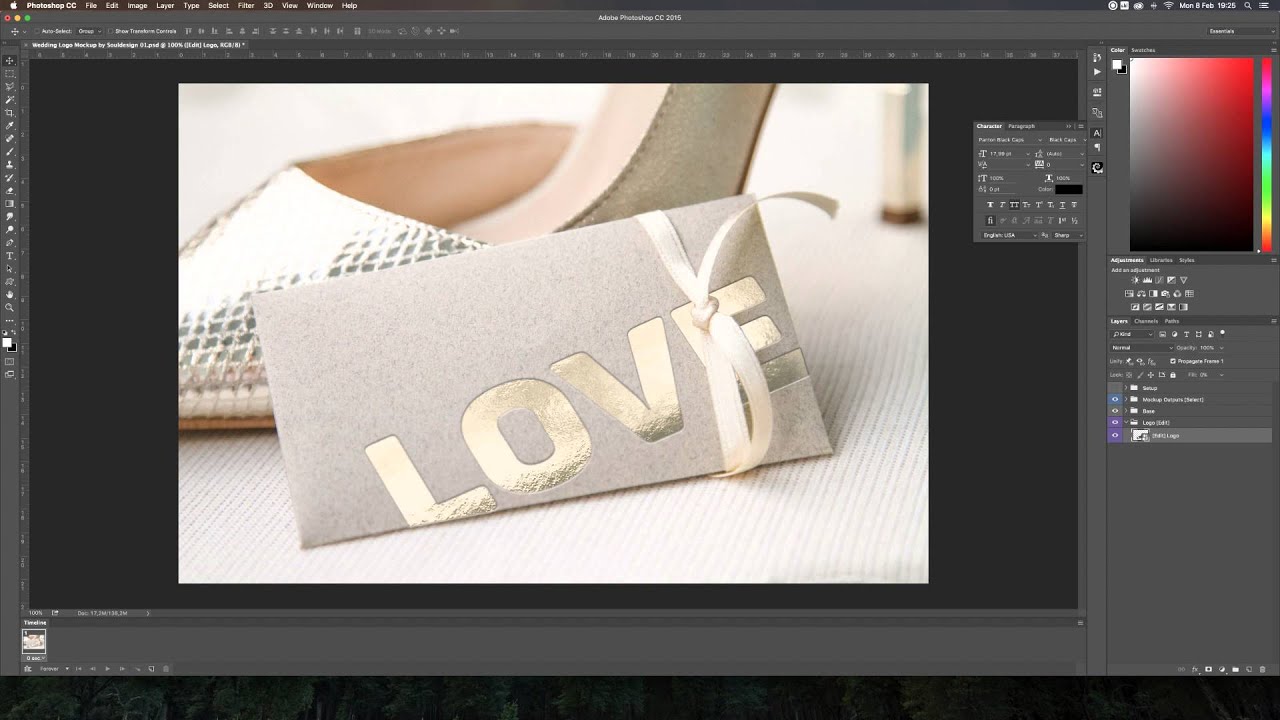Expand the Base layer group
Screen dimensions: 1280x720
click(x=1126, y=411)
